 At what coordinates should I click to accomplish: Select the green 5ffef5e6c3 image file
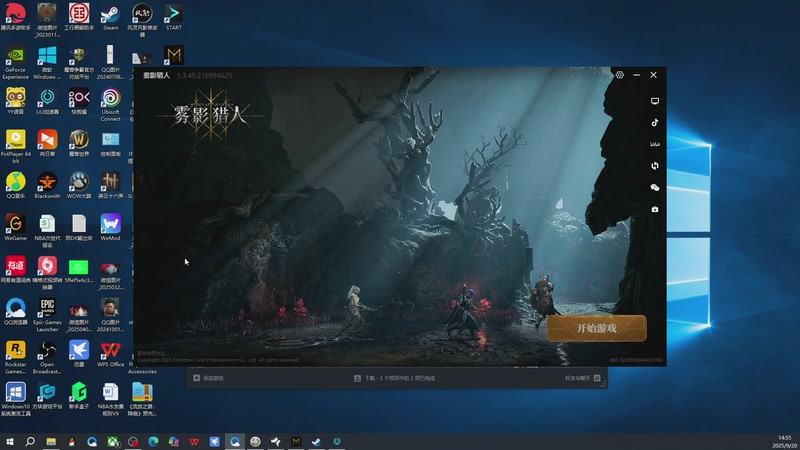tap(79, 270)
